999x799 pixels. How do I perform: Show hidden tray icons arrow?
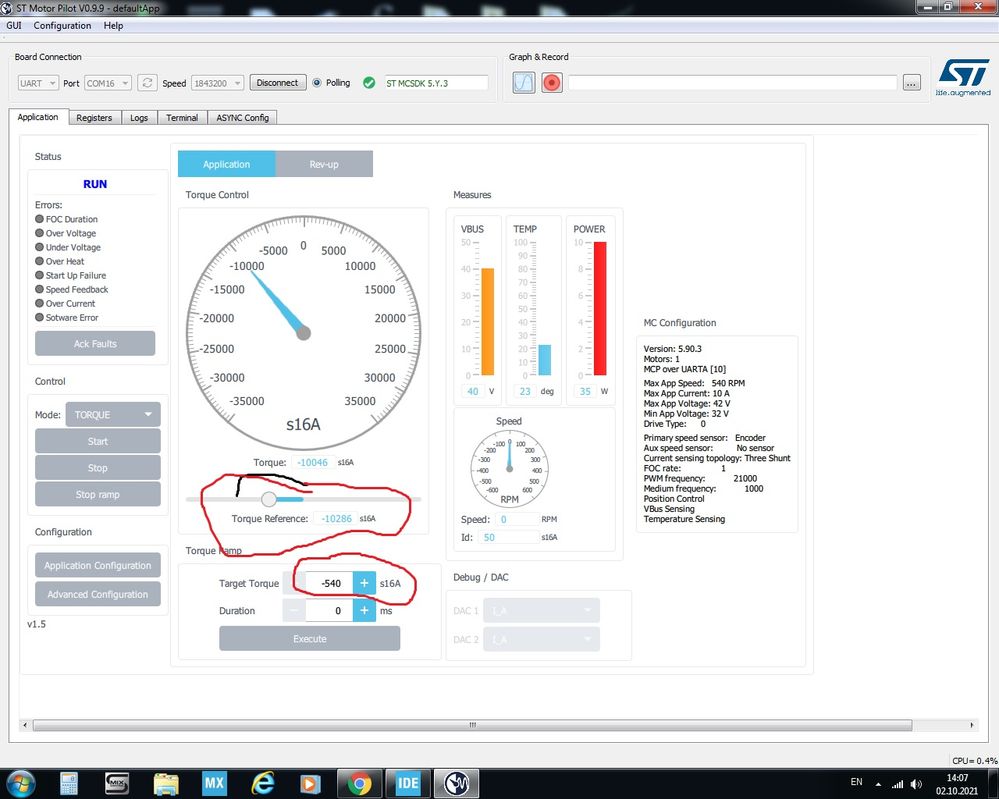tap(878, 784)
